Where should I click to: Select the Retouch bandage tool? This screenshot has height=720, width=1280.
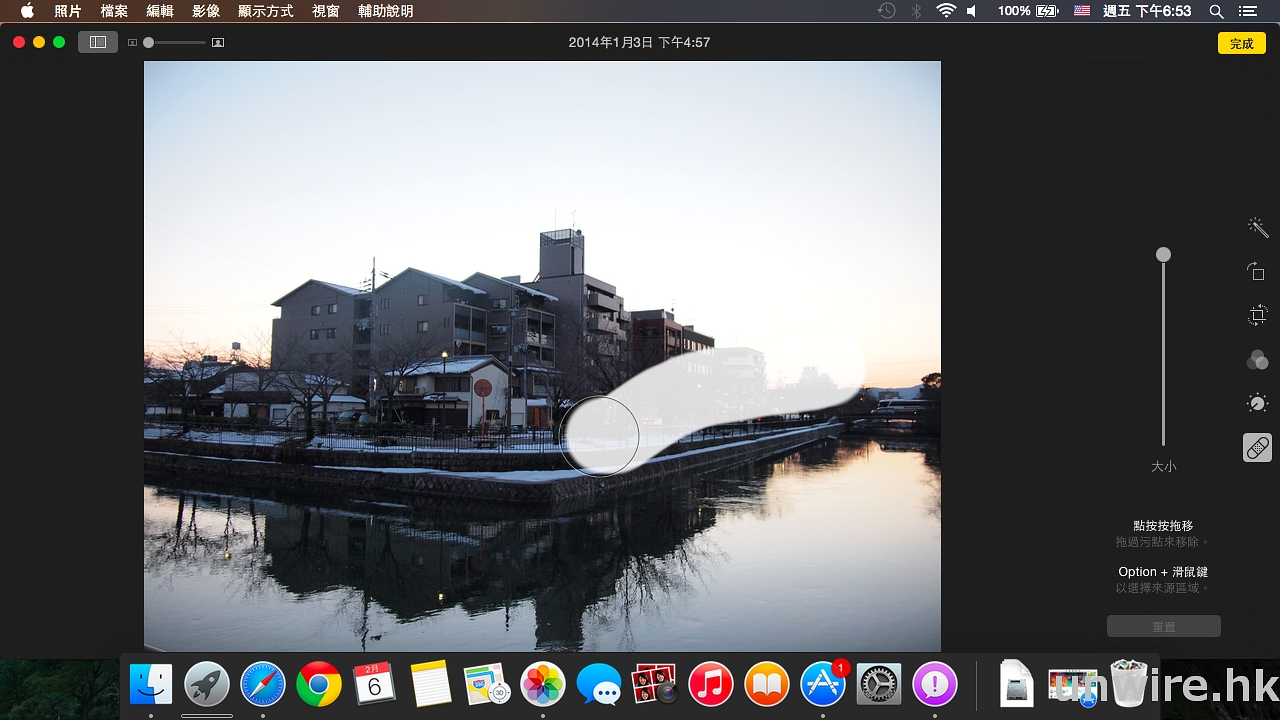click(1257, 447)
